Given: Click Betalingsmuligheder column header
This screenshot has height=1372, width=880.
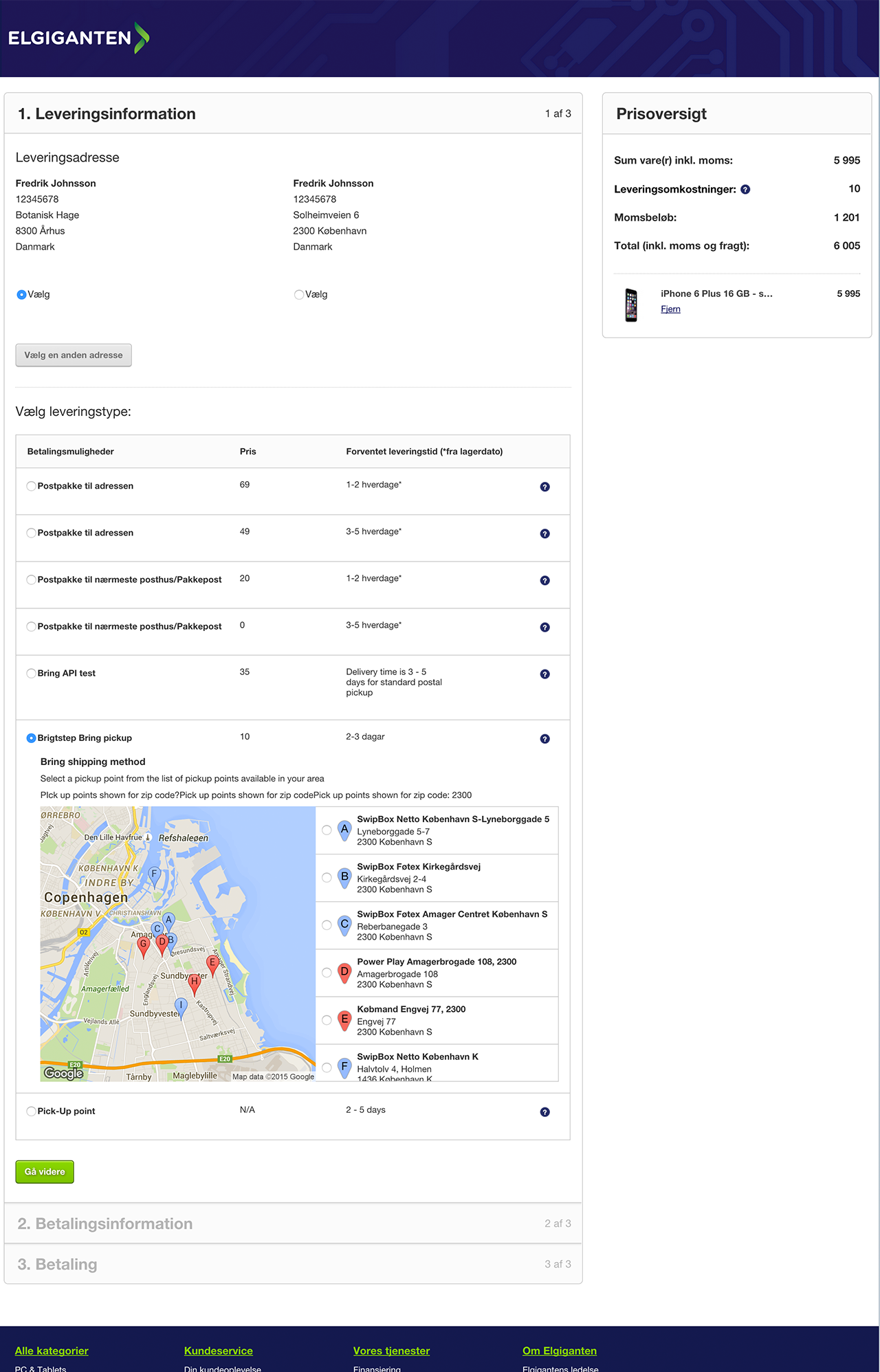Looking at the screenshot, I should [x=70, y=452].
